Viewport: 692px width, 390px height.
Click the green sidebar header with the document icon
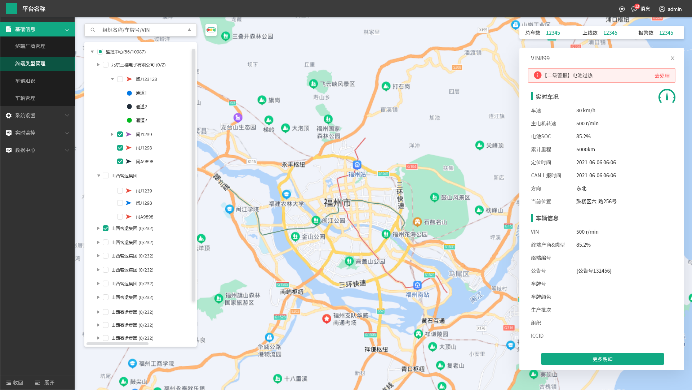(38, 30)
